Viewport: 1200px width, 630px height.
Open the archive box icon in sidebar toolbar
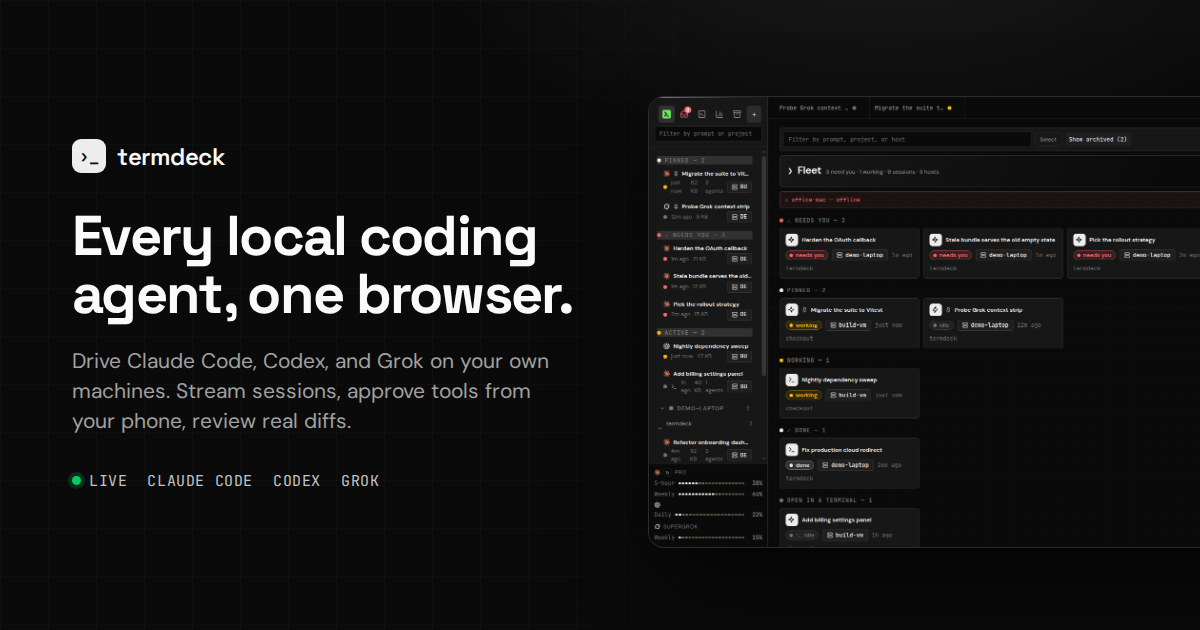coord(736,114)
